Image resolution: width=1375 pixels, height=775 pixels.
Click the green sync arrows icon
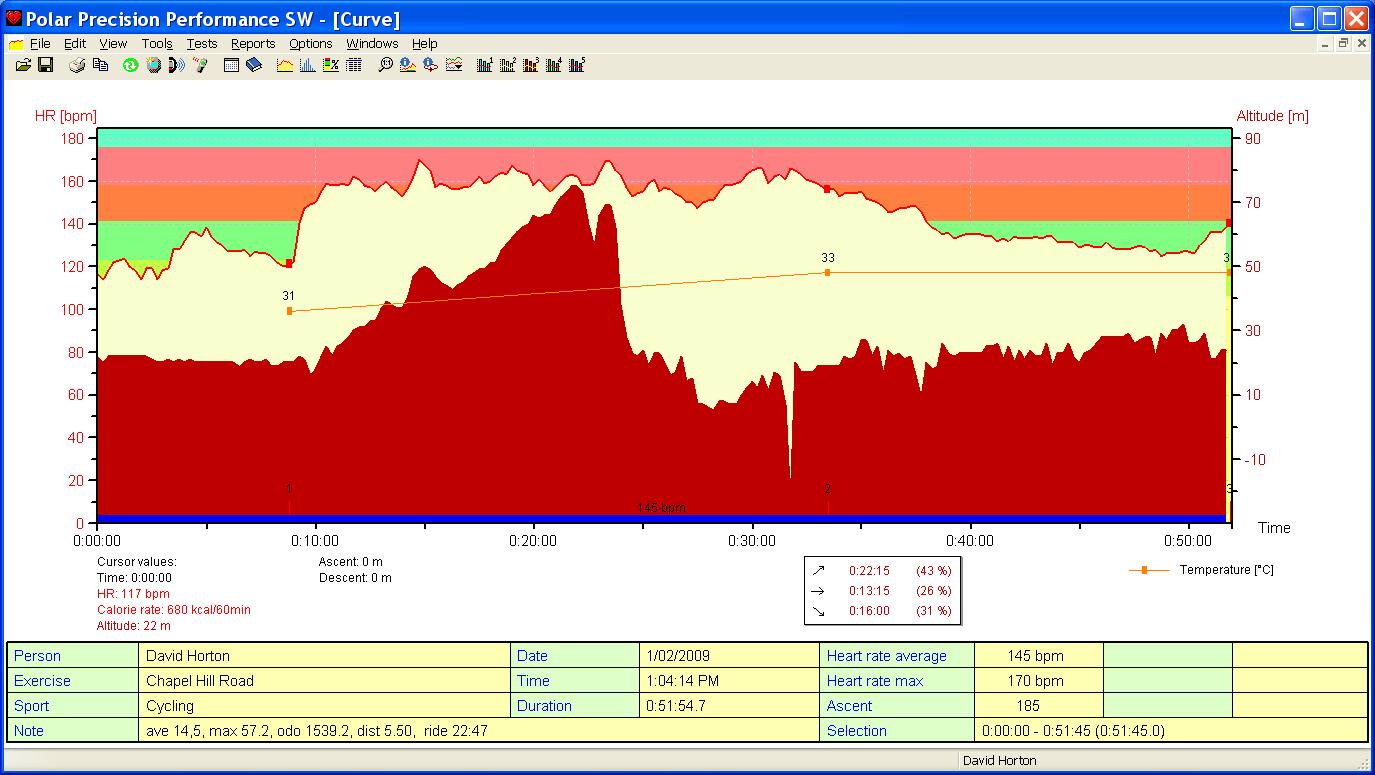click(130, 65)
